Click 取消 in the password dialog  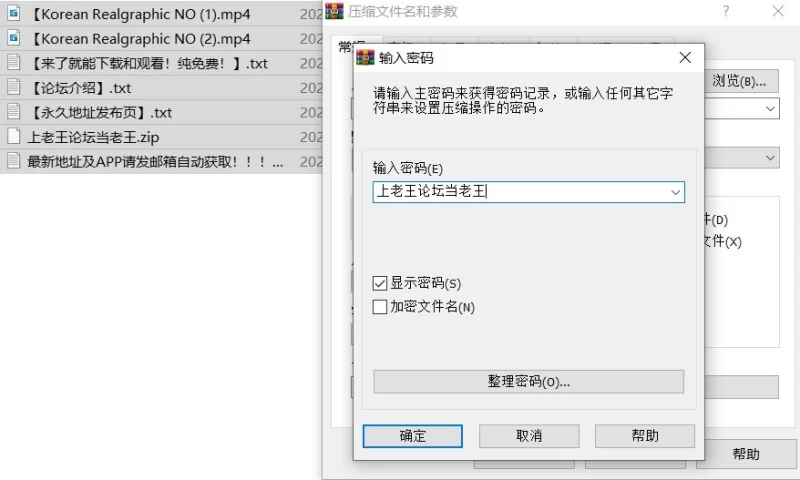(x=529, y=436)
